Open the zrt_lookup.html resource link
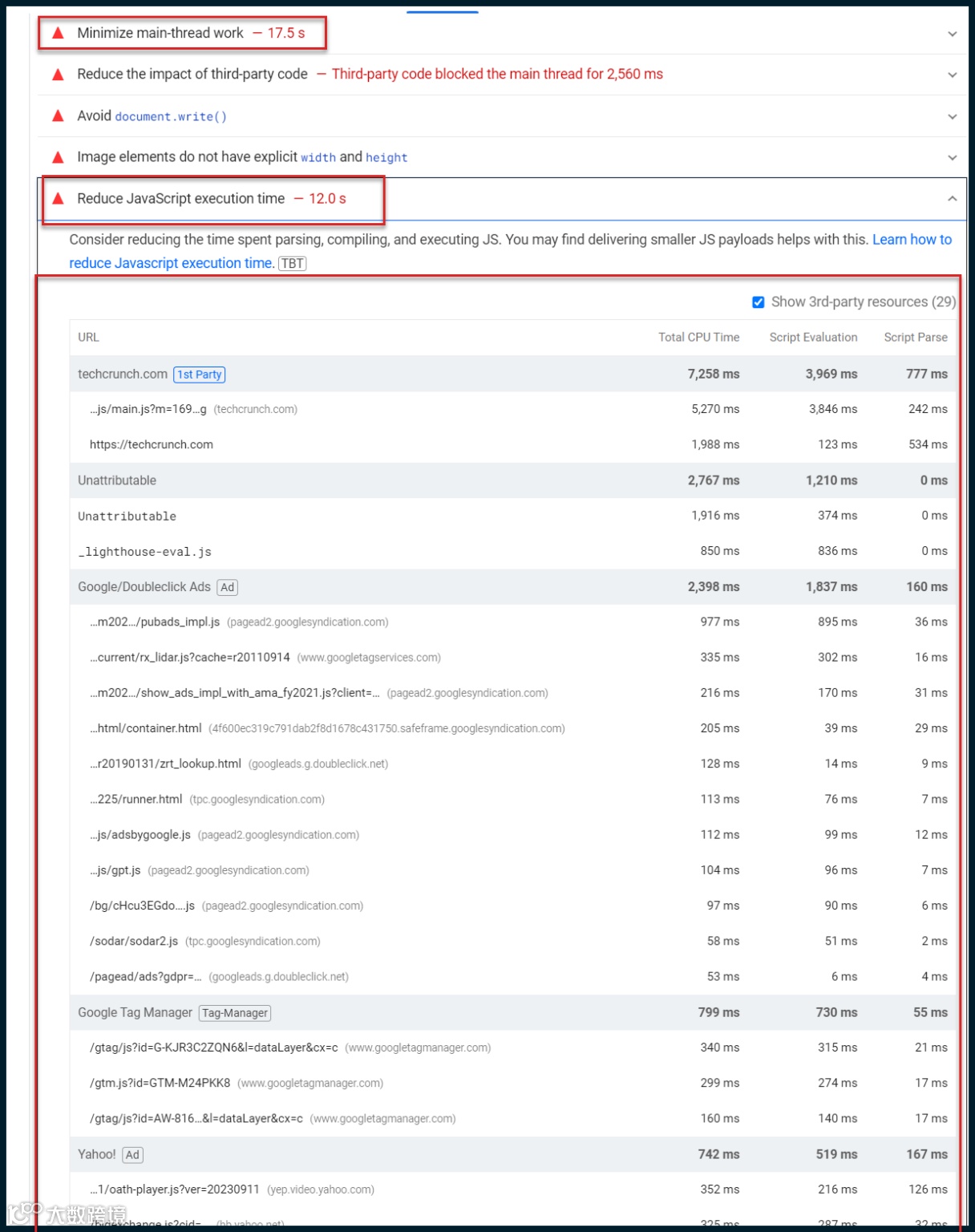975x1232 pixels. click(x=165, y=764)
